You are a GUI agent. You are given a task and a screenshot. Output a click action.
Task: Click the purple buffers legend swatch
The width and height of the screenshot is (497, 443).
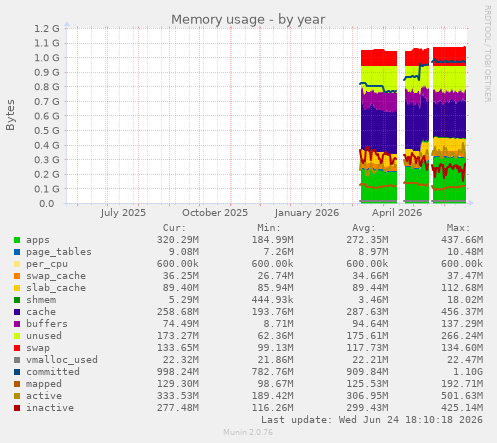17,324
